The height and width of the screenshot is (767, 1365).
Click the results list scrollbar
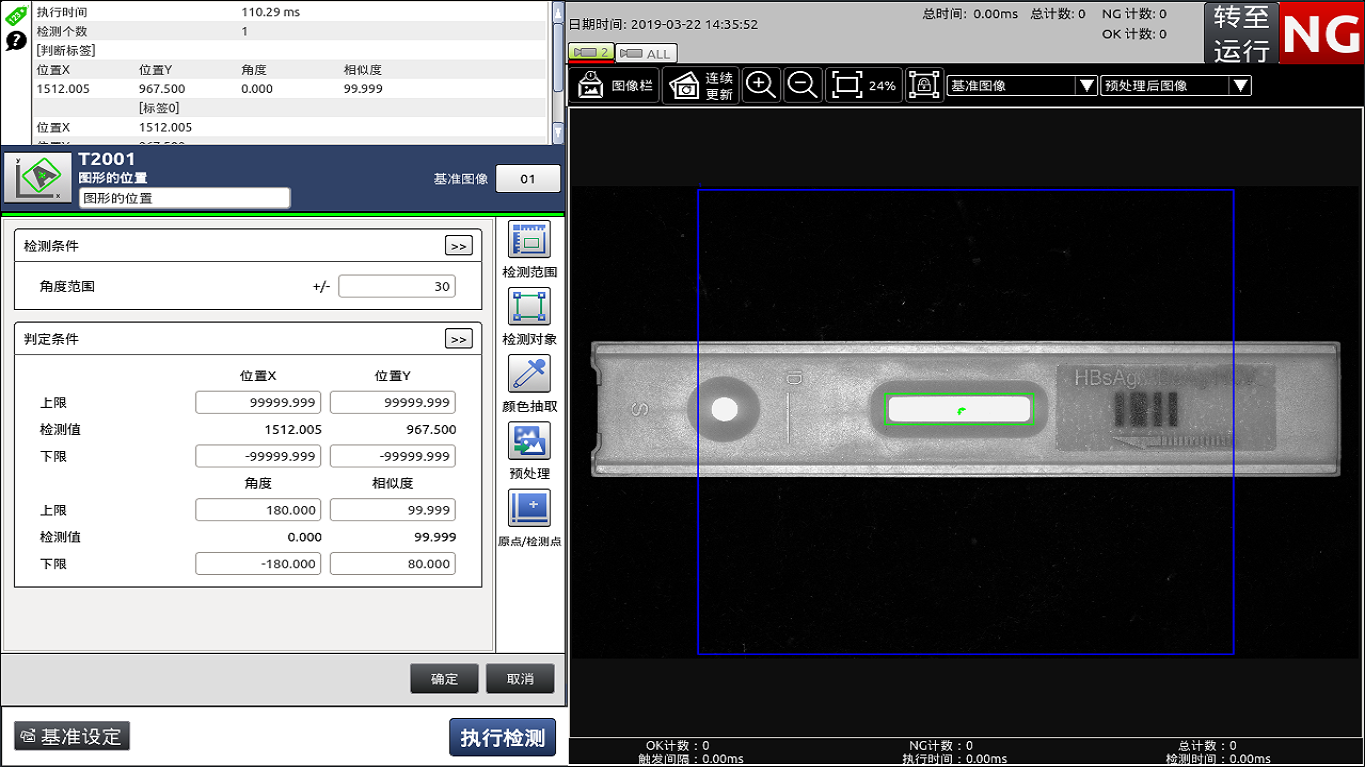pos(556,72)
